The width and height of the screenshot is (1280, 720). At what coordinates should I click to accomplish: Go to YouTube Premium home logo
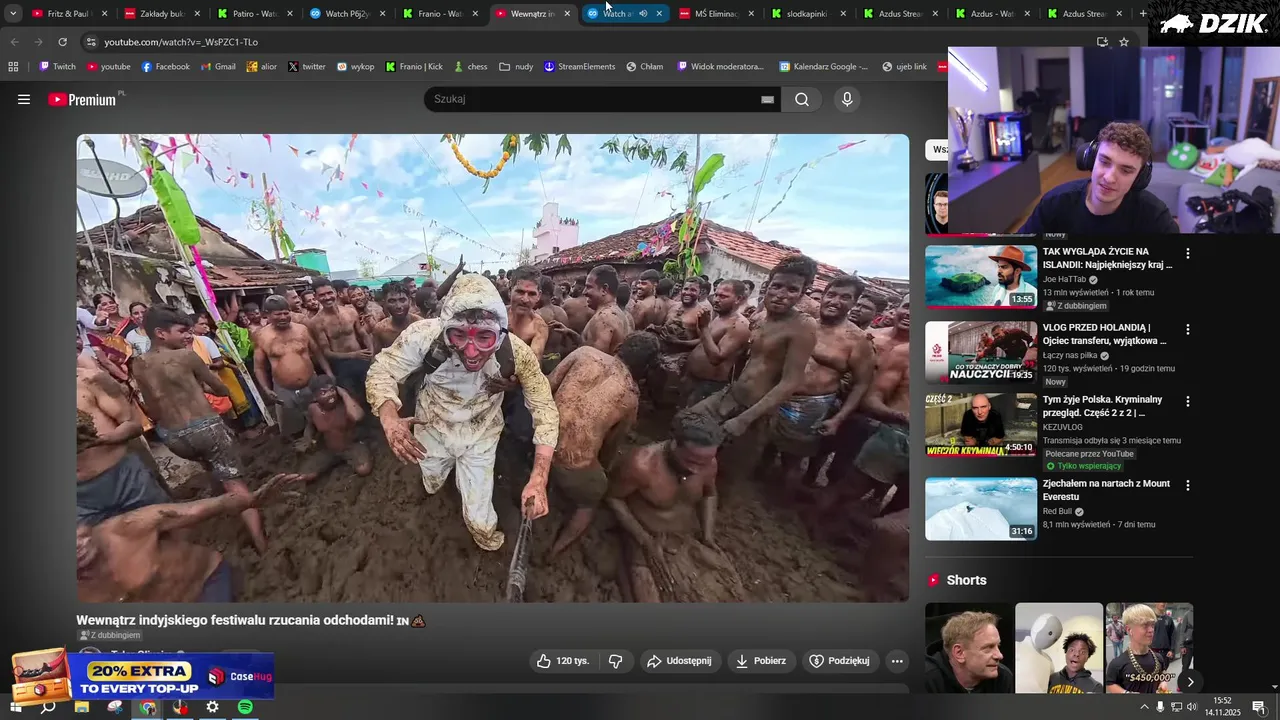click(83, 99)
